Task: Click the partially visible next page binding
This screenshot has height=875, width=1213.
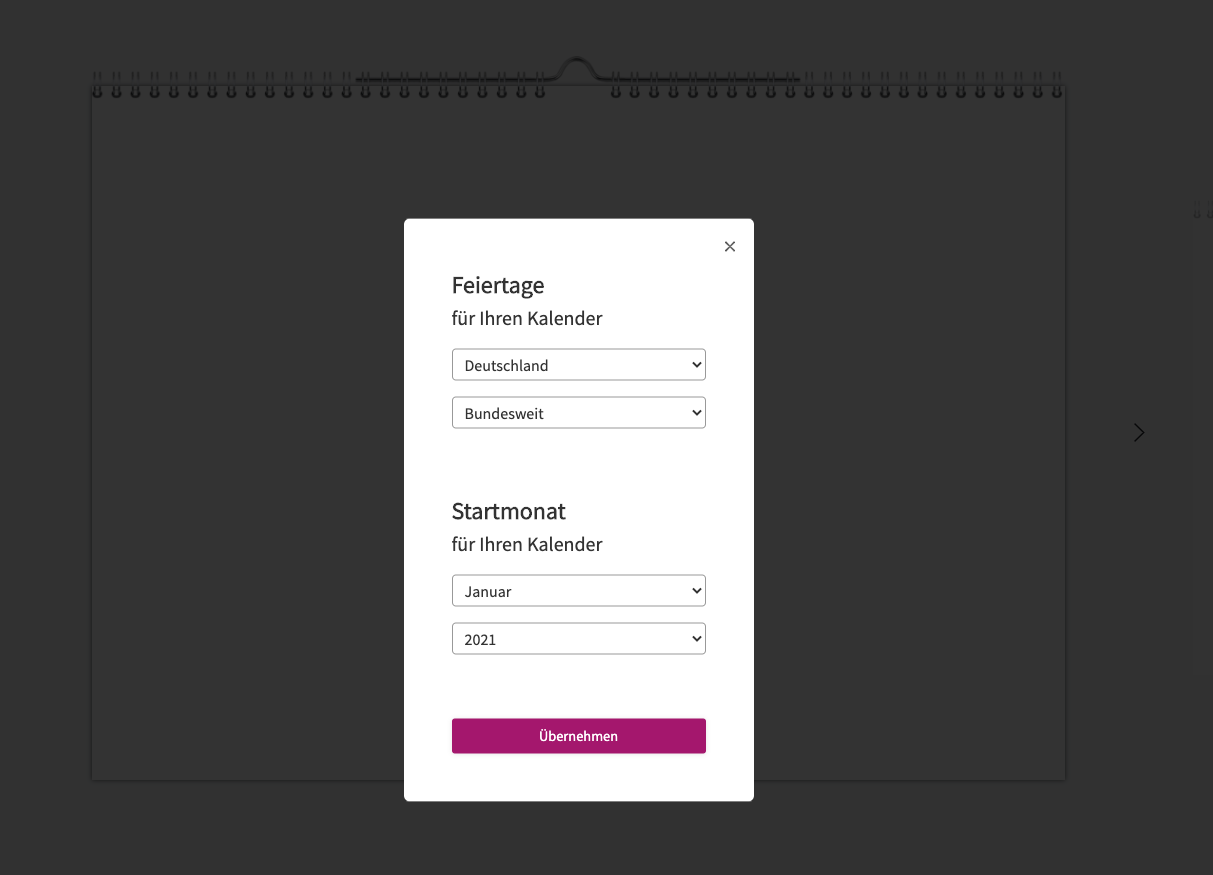Action: [1202, 211]
